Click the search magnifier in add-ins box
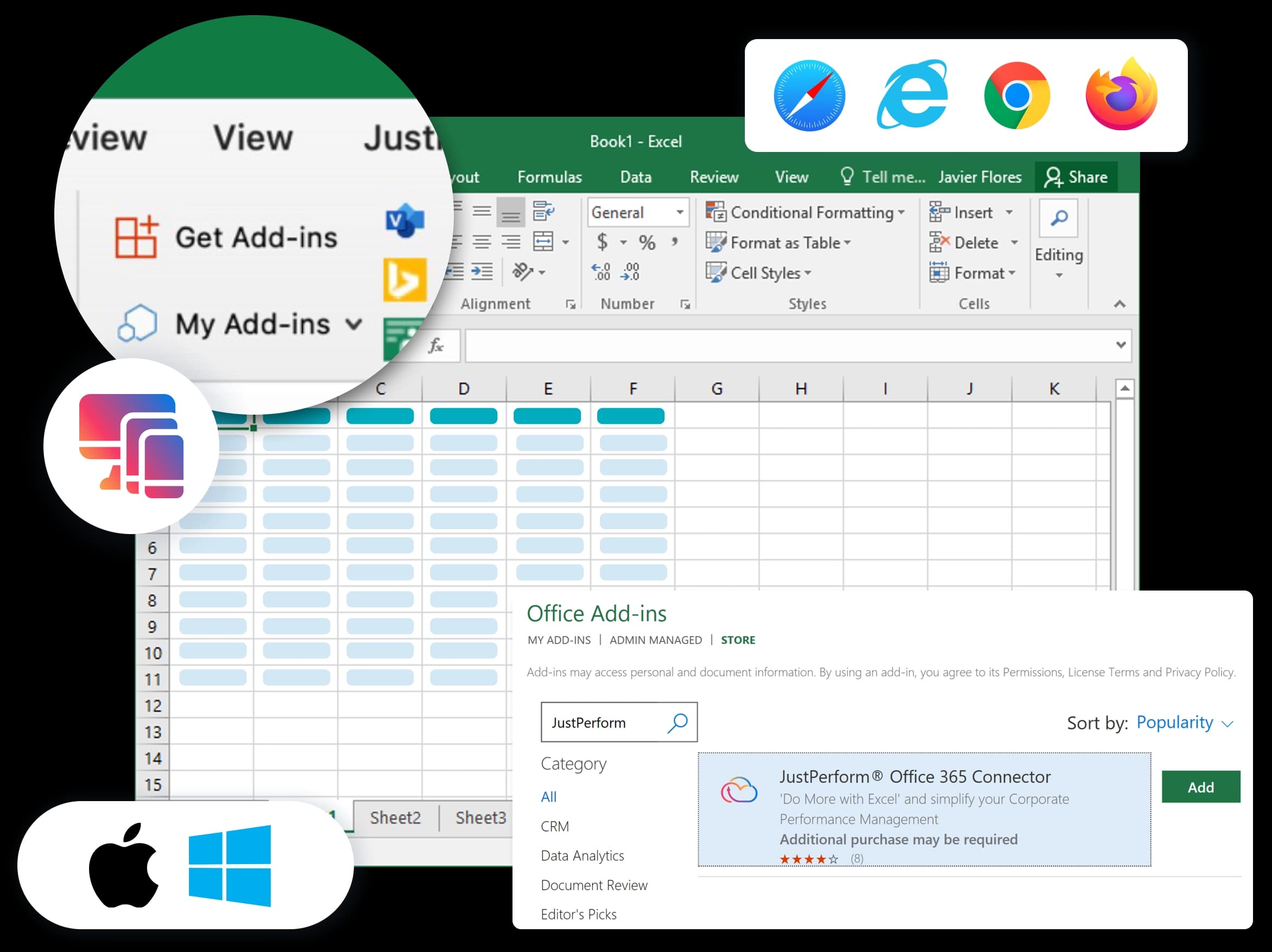This screenshot has width=1272, height=952. (678, 722)
